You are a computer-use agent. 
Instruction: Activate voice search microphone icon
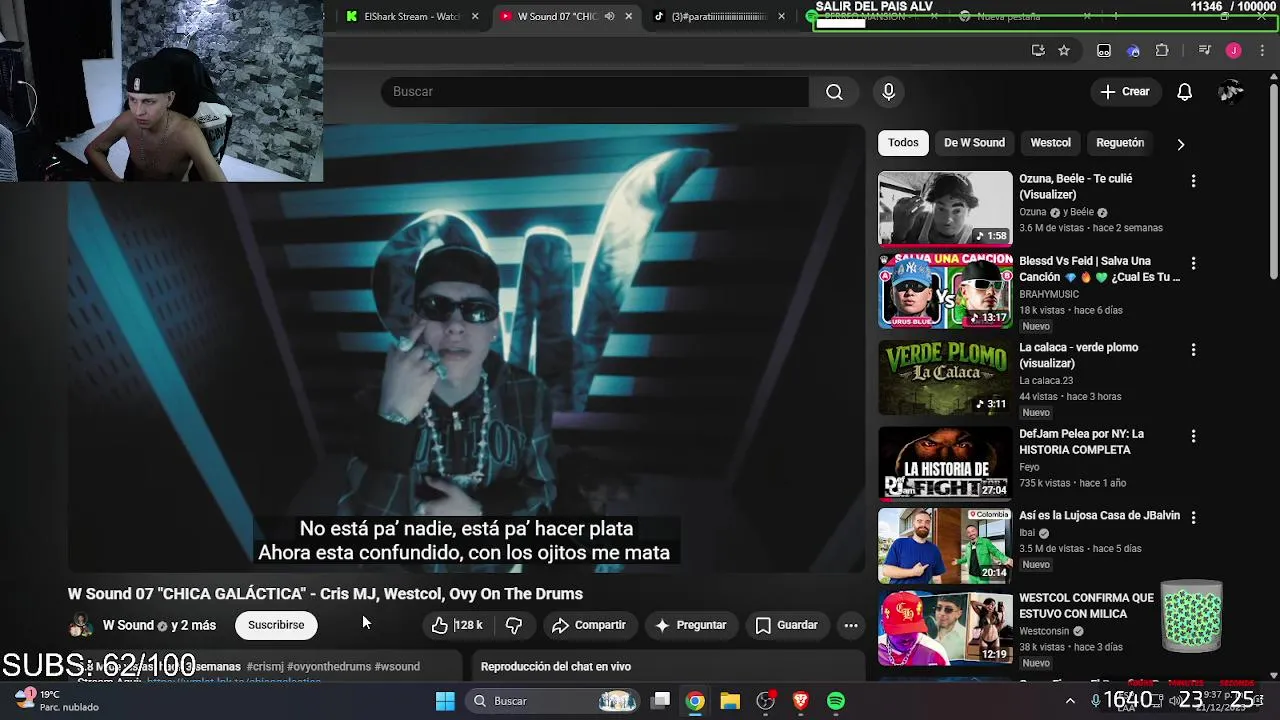888,92
